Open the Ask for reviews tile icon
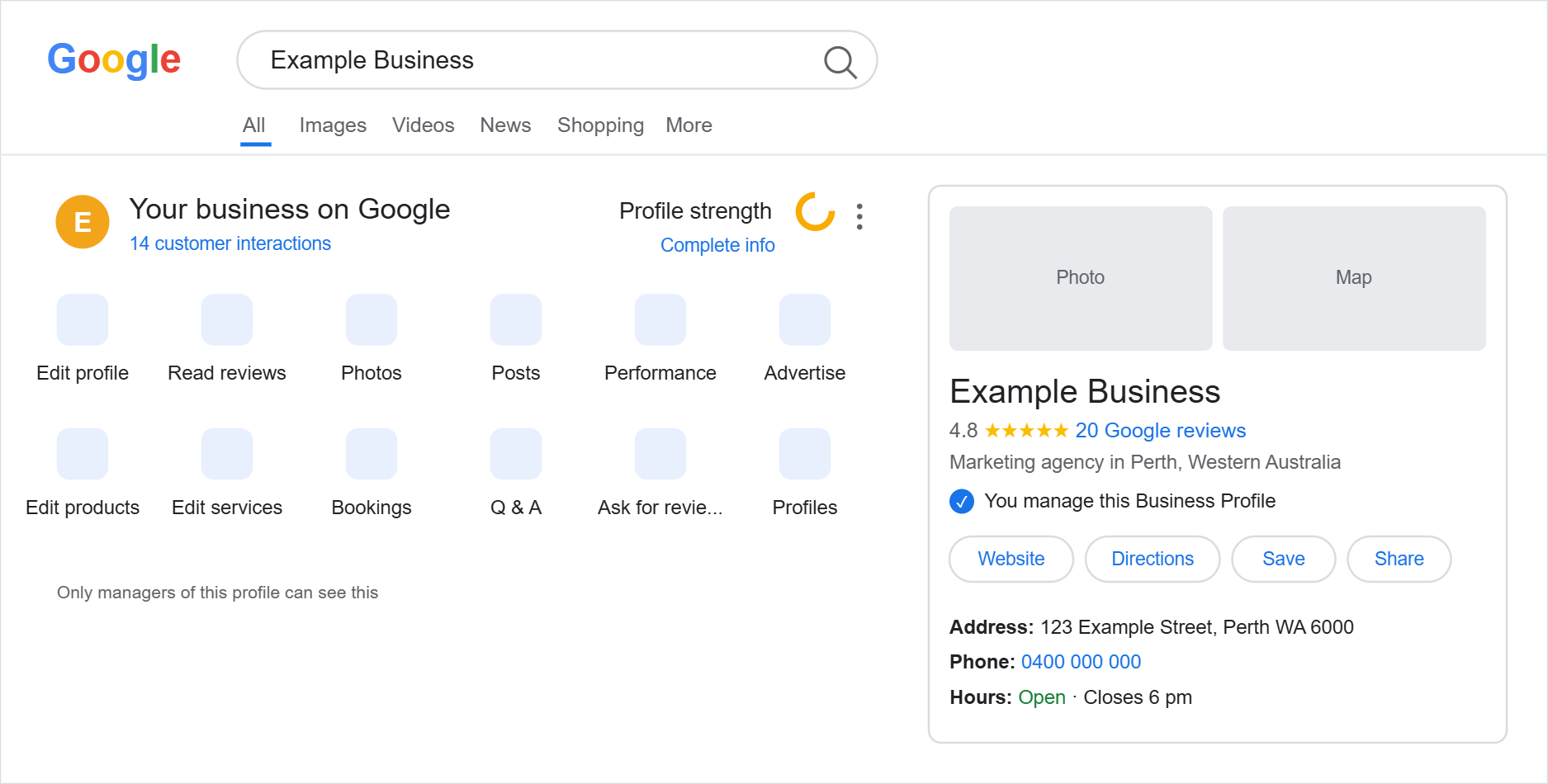Image resolution: width=1548 pixels, height=784 pixels. click(660, 454)
